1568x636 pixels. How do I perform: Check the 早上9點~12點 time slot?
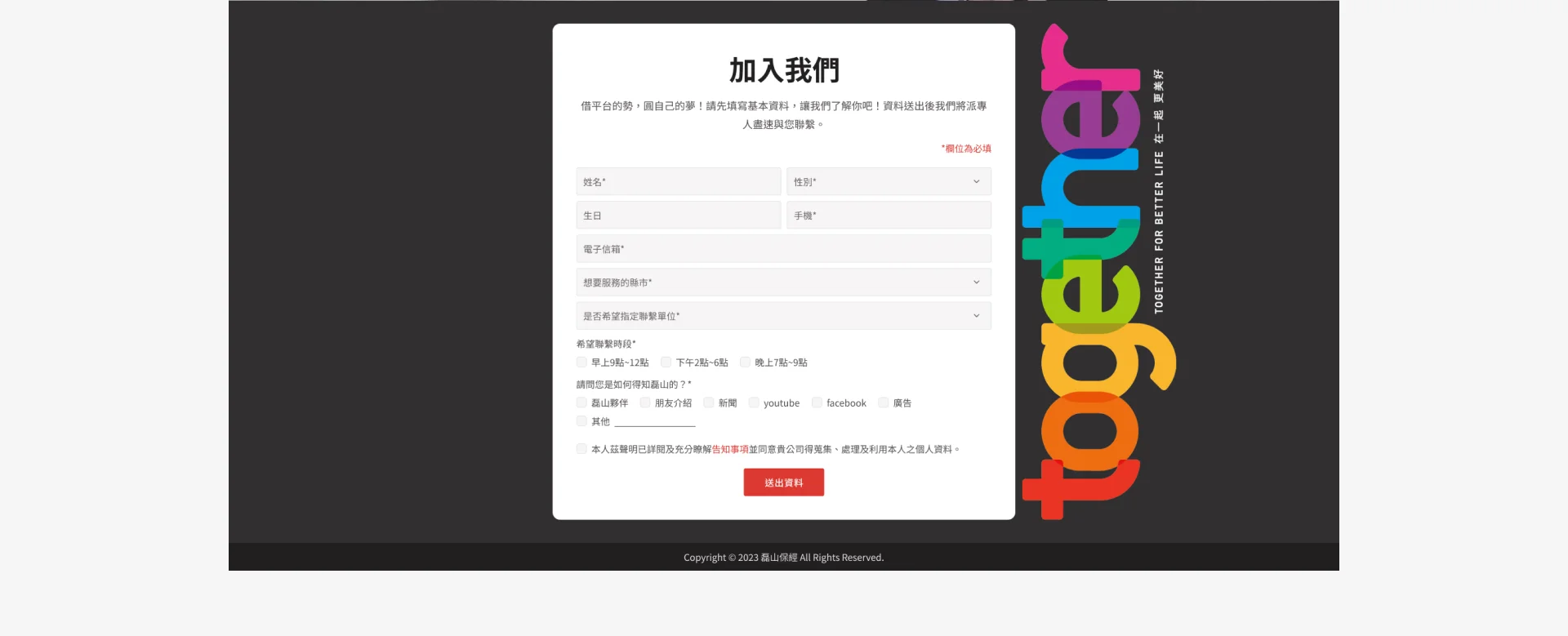[x=581, y=362]
